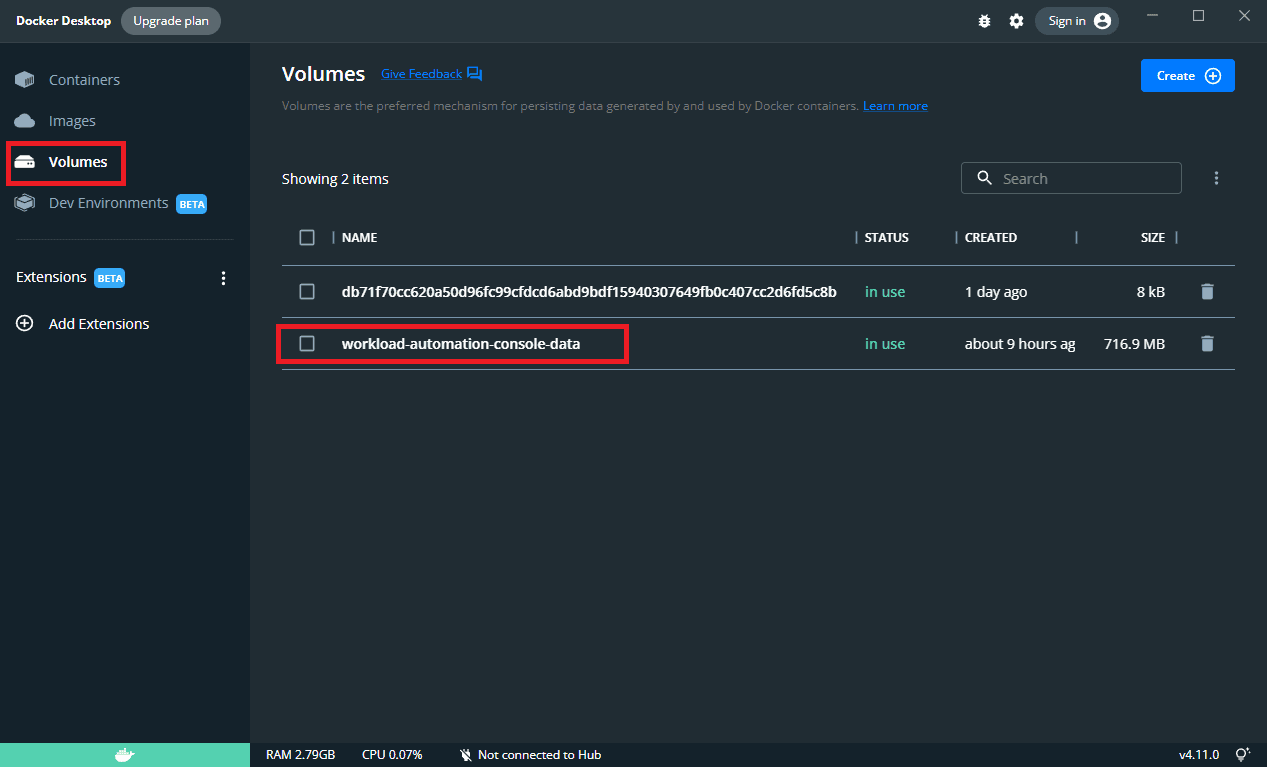Image resolution: width=1267 pixels, height=767 pixels.
Task: Click the in use status of db71f70cc620
Action: point(885,292)
